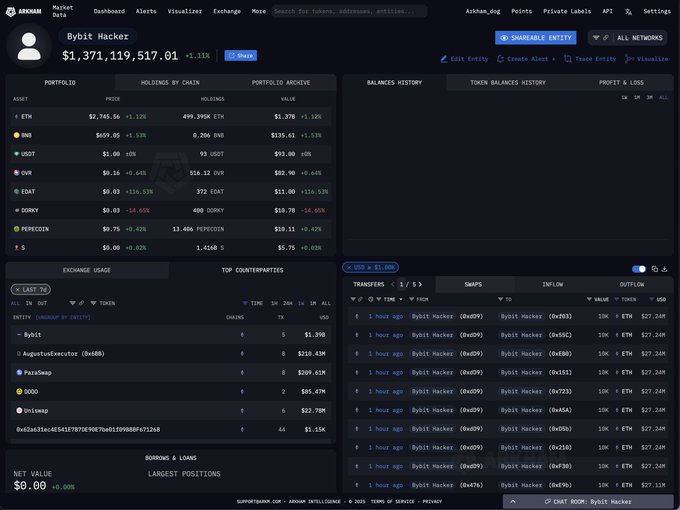
Task: Open the TIME filter in counterparties
Action: coord(253,304)
